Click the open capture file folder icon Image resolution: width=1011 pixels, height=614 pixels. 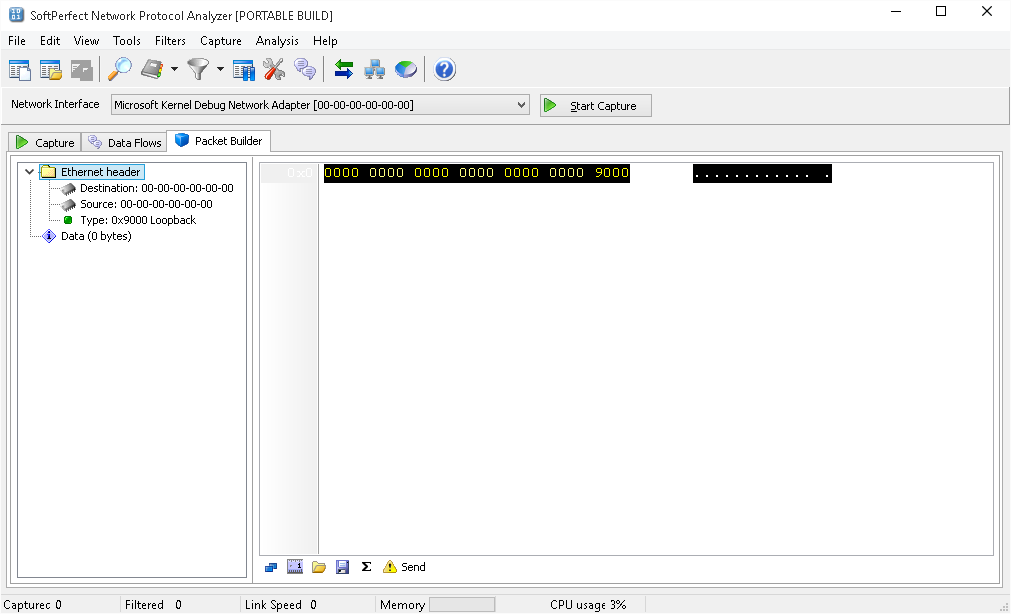51,70
